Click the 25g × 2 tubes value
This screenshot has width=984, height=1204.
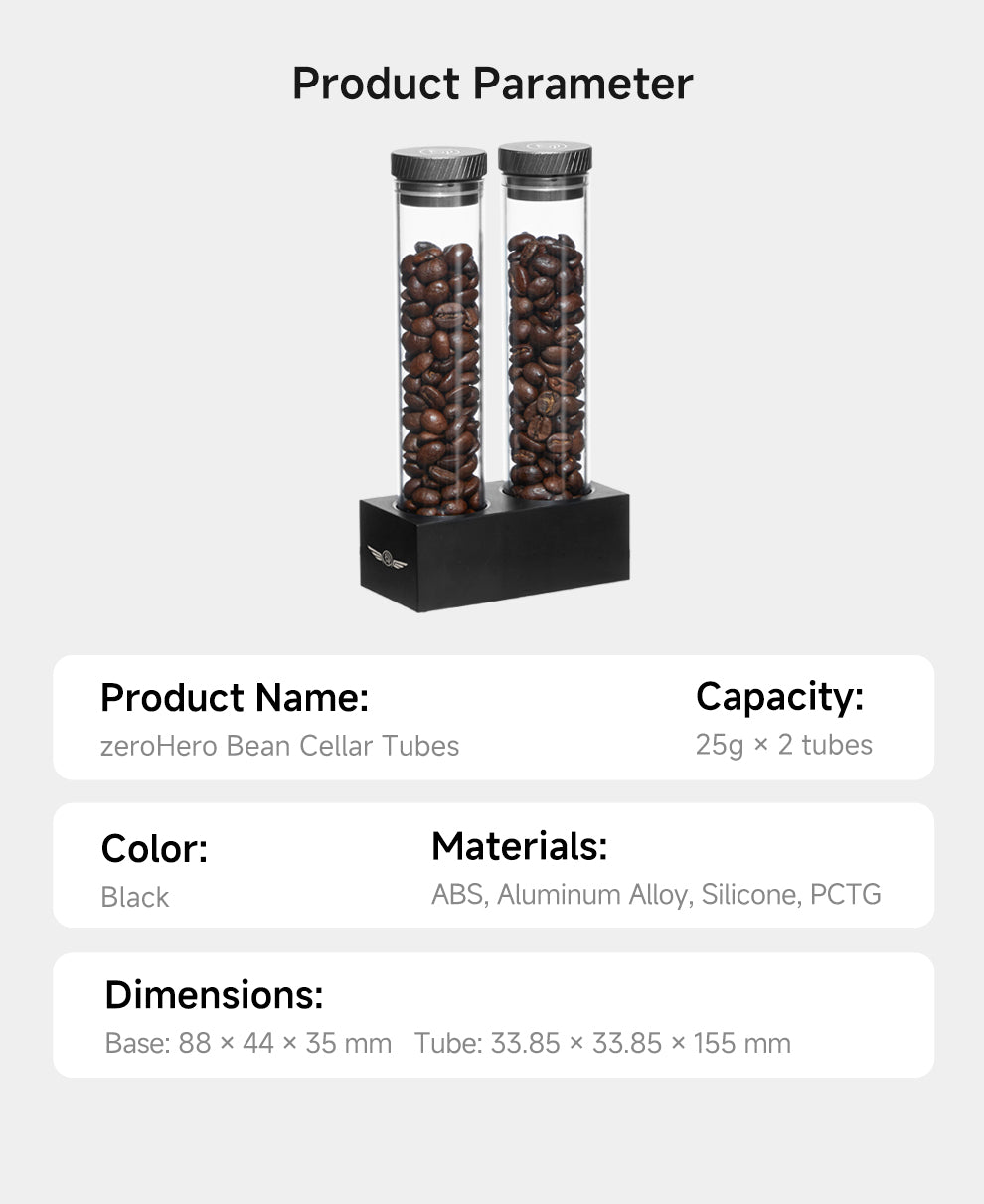tap(783, 745)
